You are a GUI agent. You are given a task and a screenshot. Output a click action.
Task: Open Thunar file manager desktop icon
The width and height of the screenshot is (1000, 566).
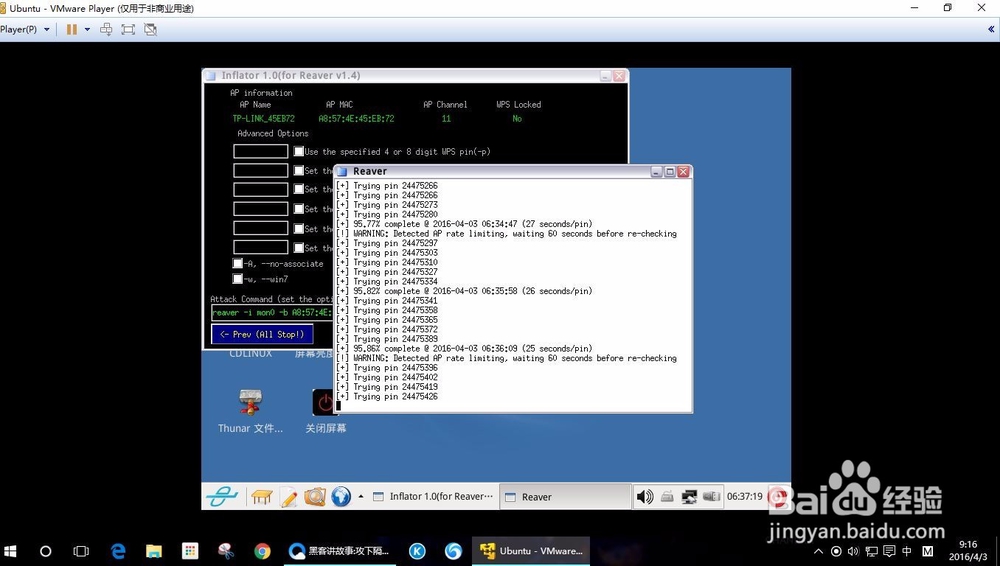[x=250, y=412]
